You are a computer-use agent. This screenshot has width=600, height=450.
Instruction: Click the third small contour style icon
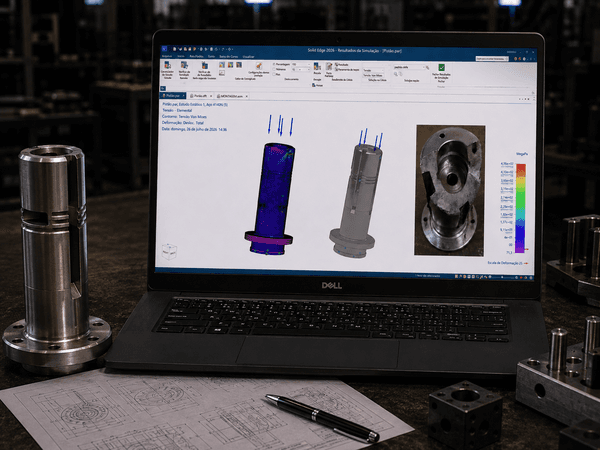239,65
